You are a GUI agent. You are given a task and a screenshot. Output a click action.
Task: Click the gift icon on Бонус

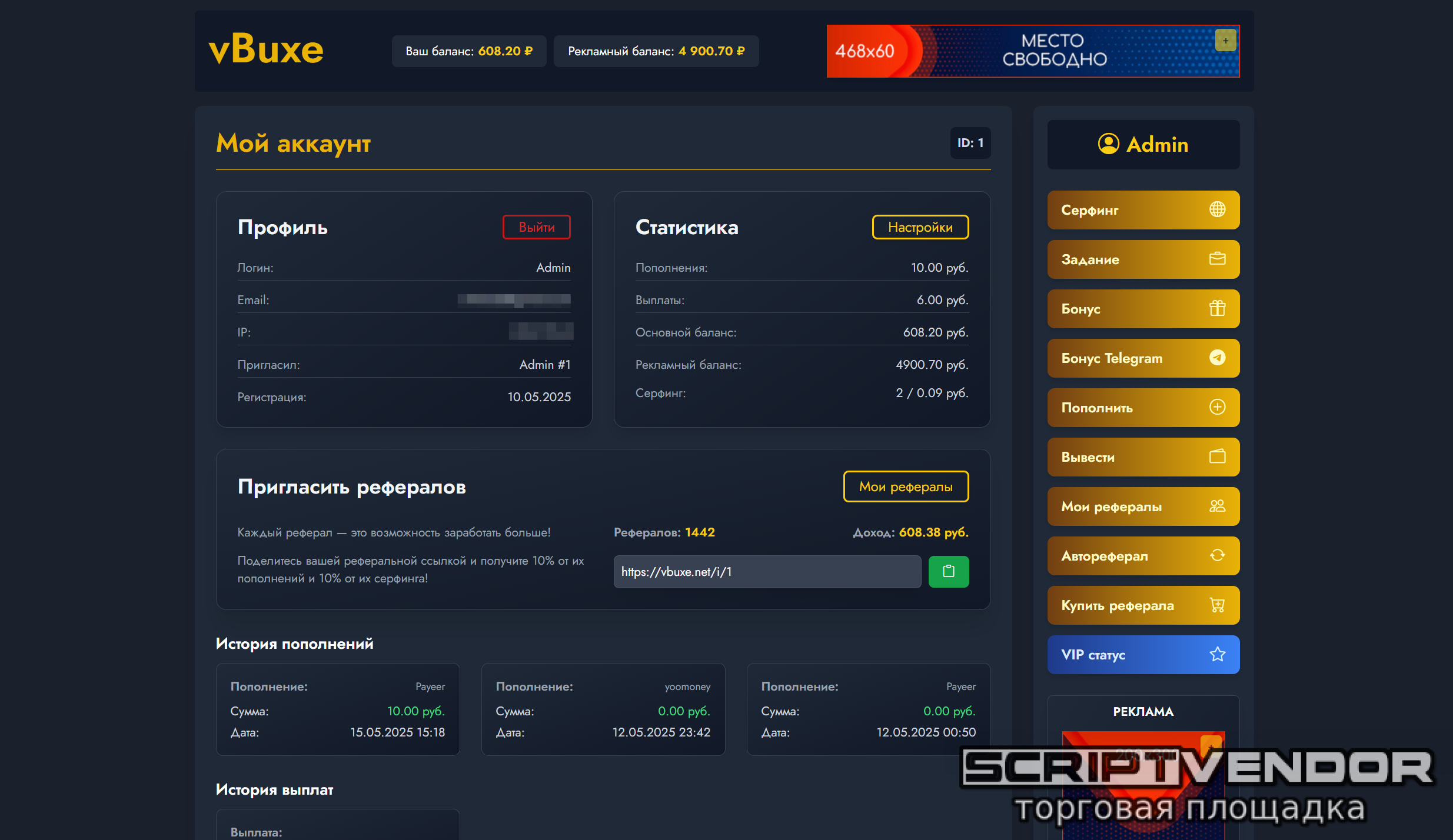[x=1217, y=308]
